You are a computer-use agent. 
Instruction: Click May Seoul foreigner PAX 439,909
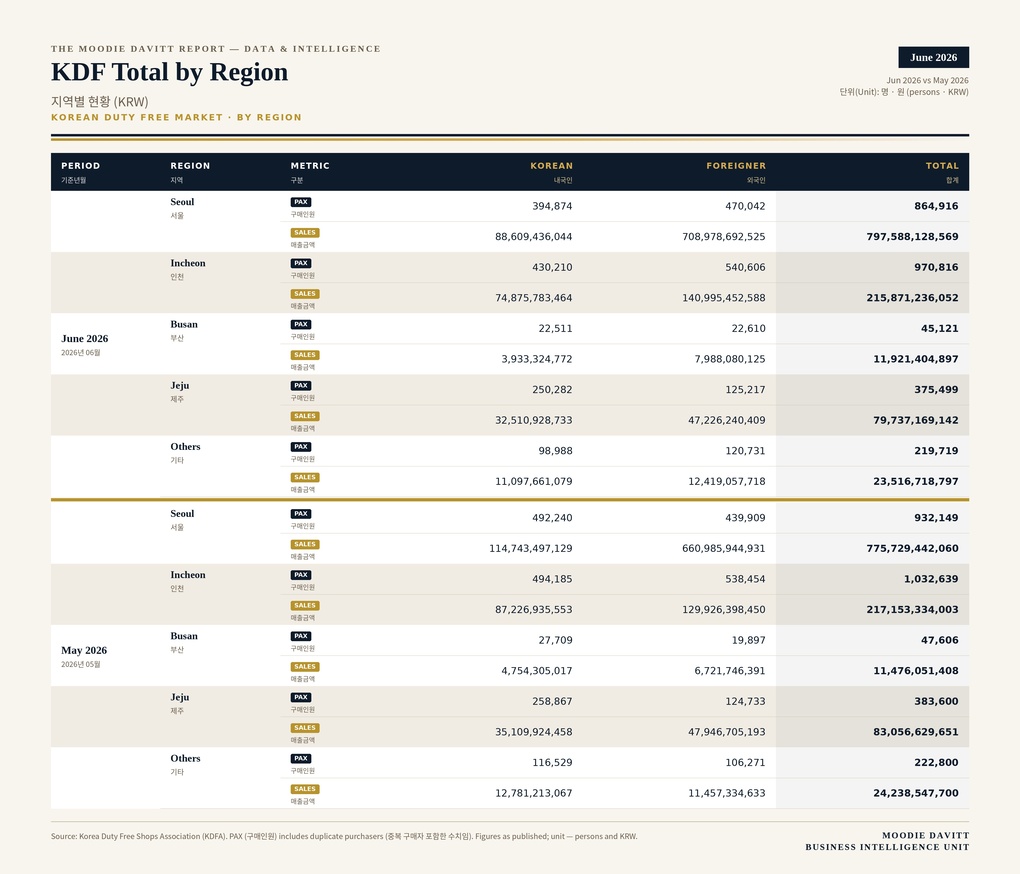coord(745,518)
